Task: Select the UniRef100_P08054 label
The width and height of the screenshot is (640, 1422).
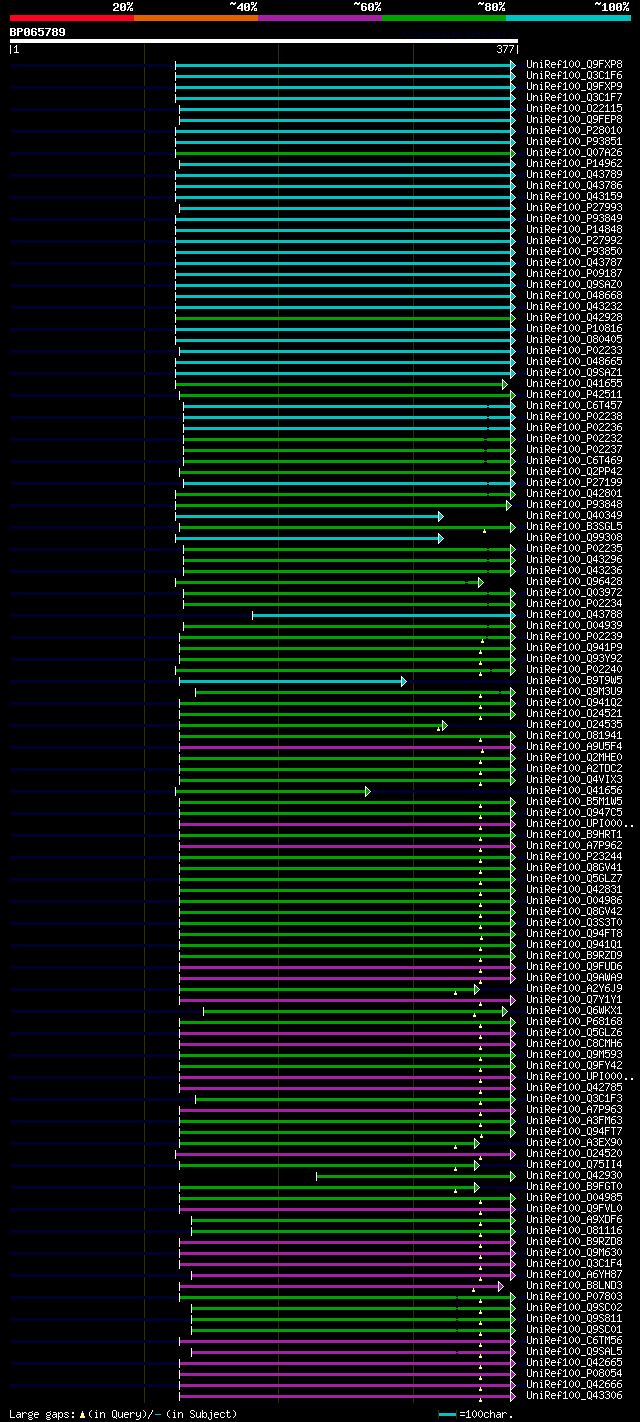Action: pyautogui.click(x=574, y=1374)
